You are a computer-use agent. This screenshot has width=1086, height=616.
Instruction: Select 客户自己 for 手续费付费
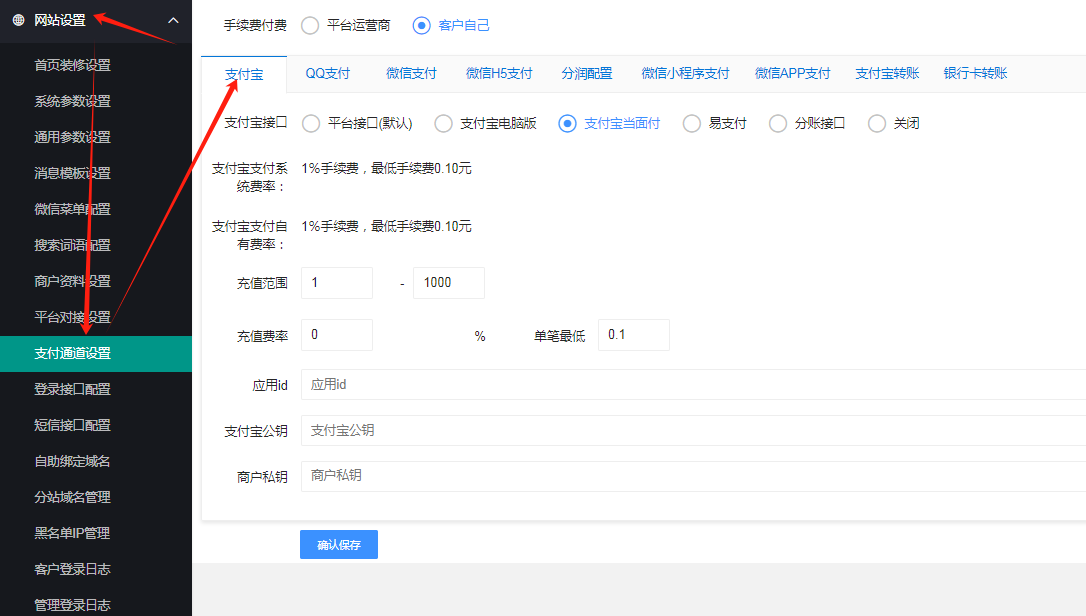point(421,26)
